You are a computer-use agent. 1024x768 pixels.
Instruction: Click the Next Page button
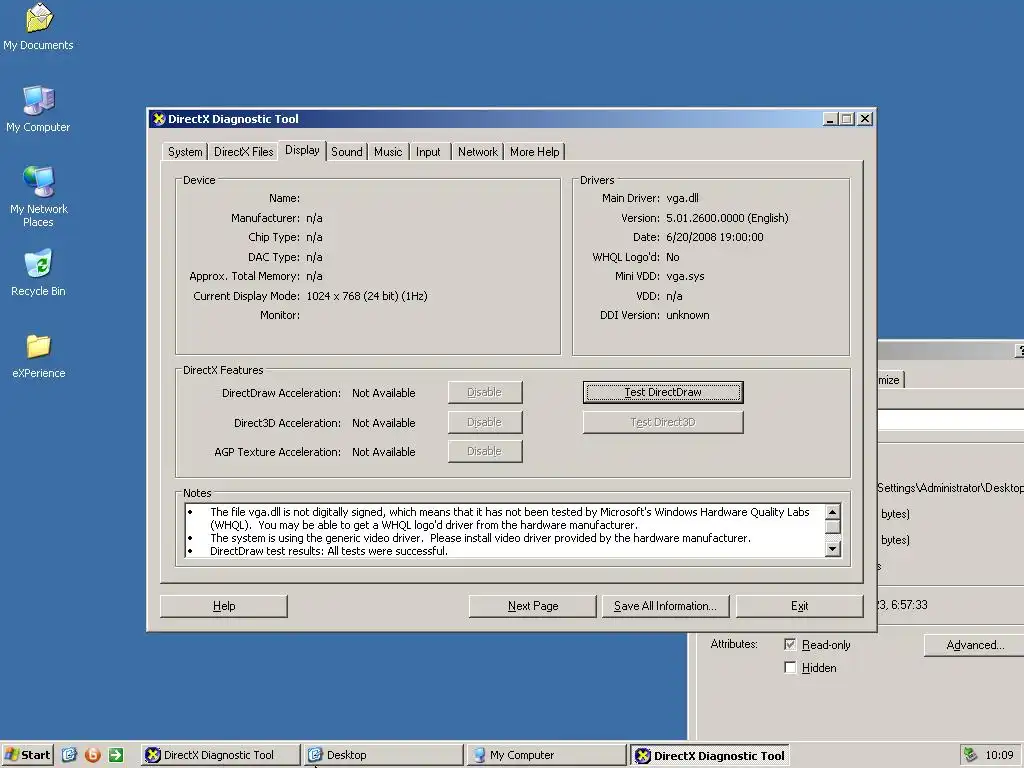click(533, 606)
